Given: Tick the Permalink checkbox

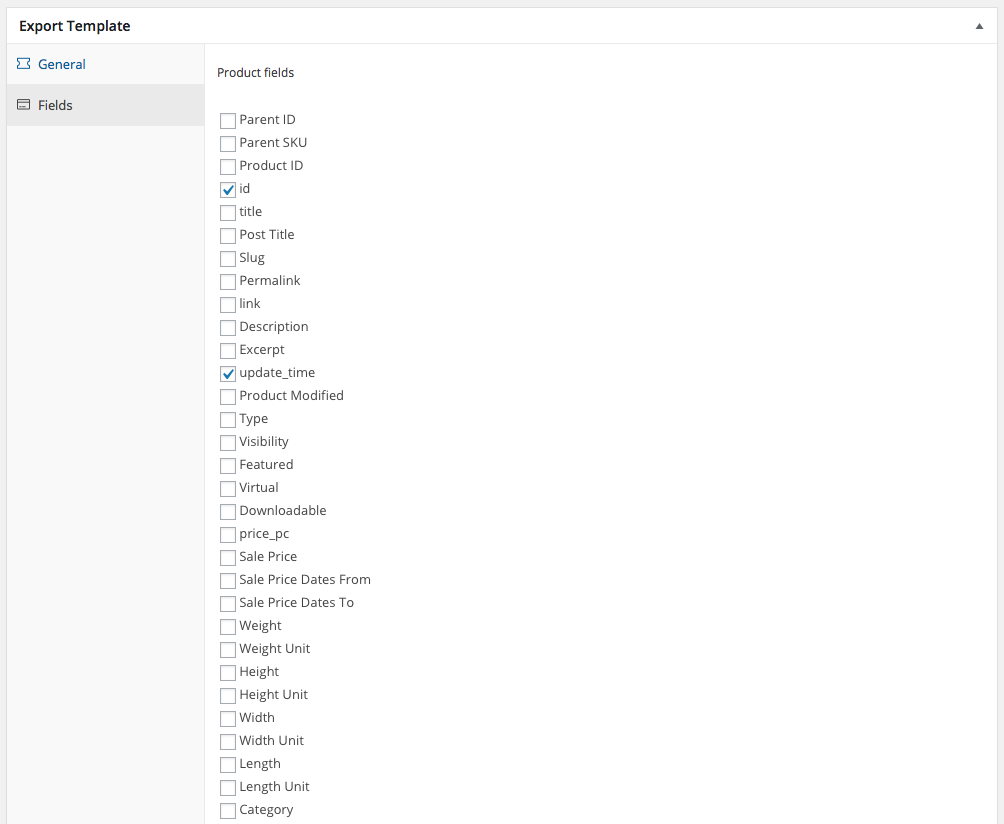Looking at the screenshot, I should 228,282.
